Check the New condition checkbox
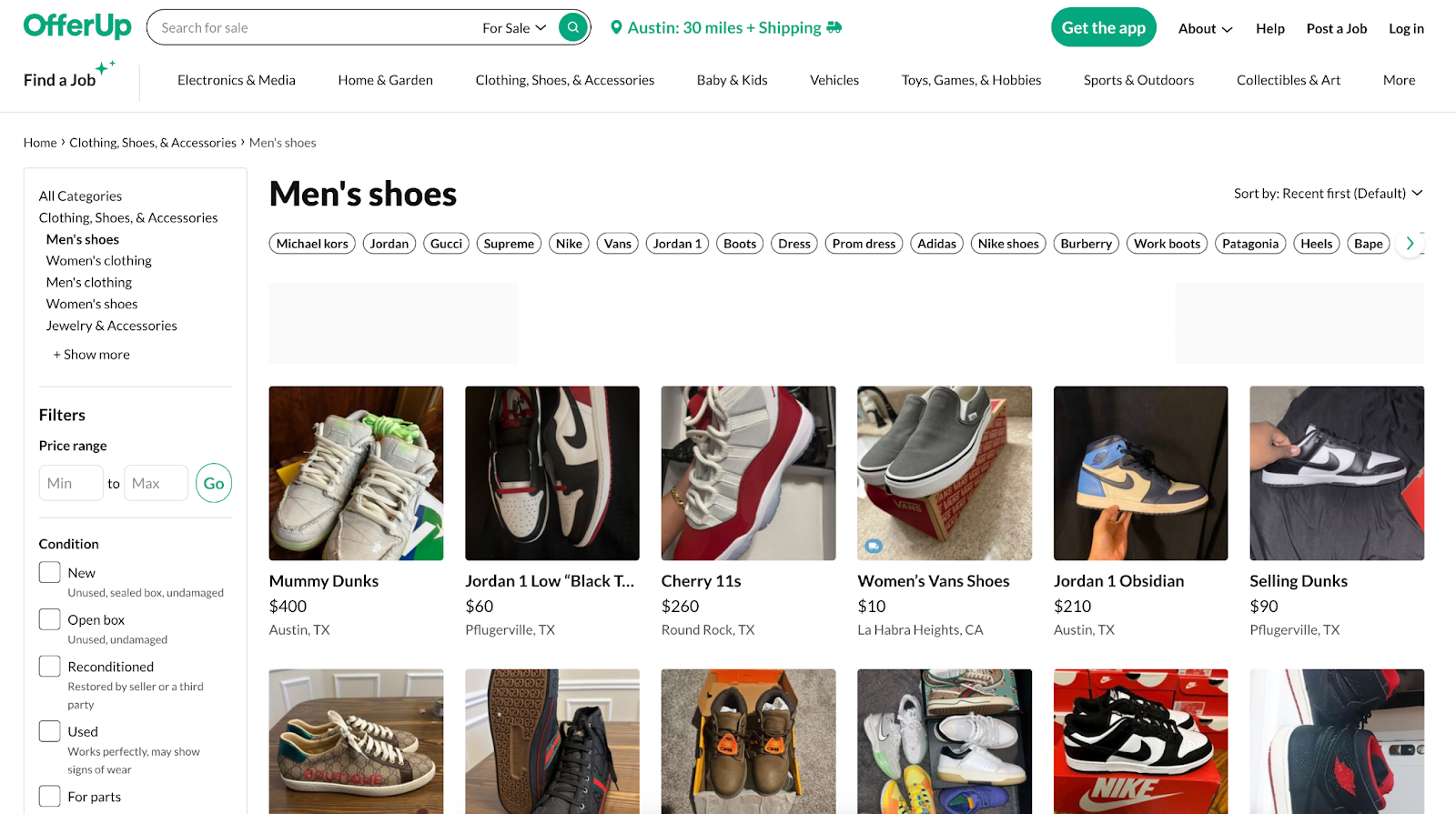Screen dimensions: 1456x814 click(50, 572)
